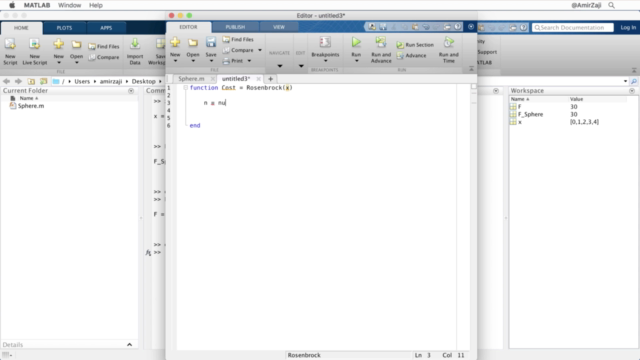Switch to the VIEW tab in Editor

(x=279, y=27)
